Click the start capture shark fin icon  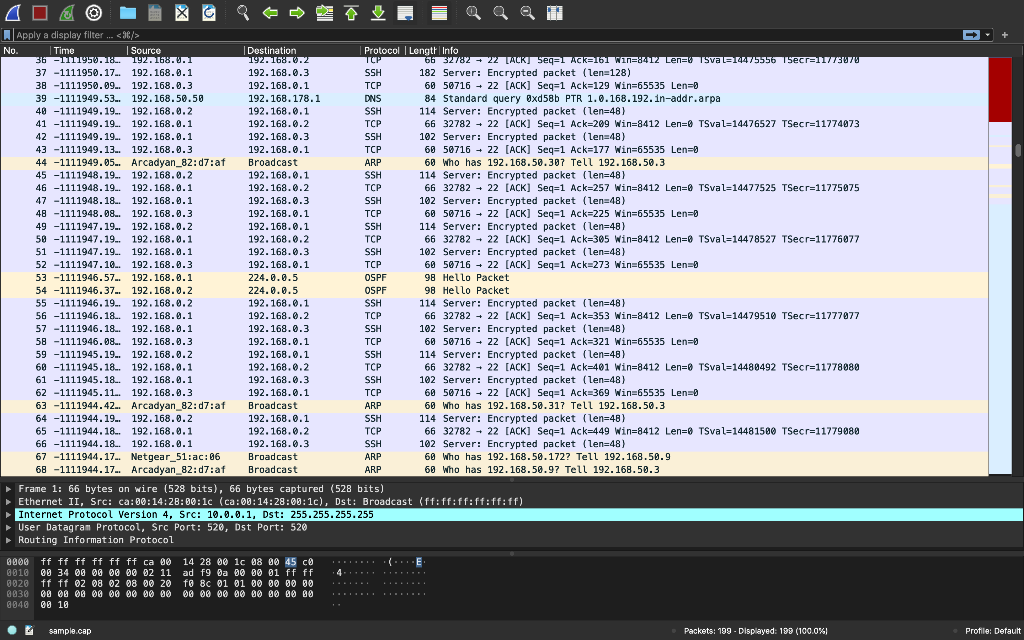point(13,12)
